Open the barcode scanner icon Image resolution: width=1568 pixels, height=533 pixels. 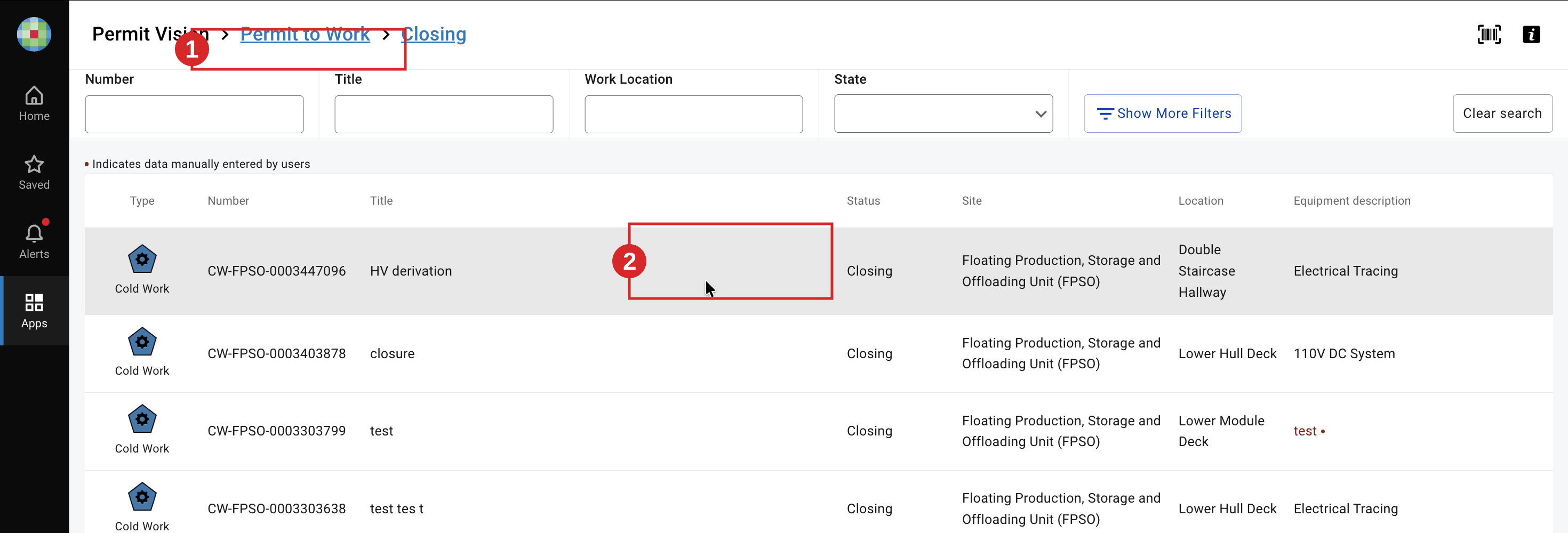[x=1489, y=35]
